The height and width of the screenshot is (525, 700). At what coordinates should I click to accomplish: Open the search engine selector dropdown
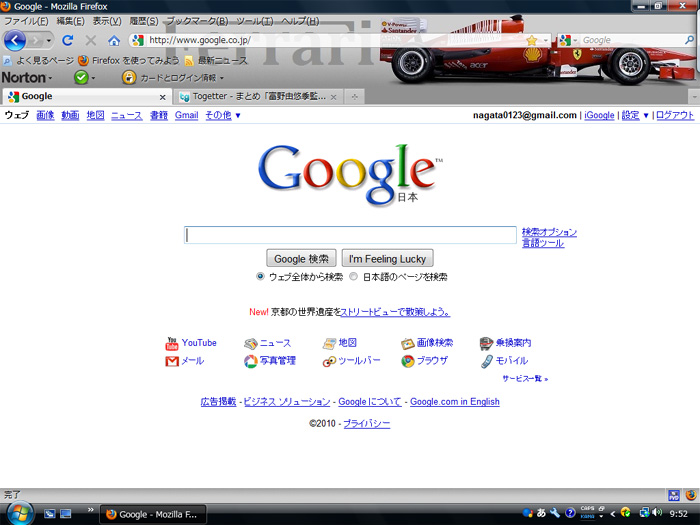[575, 41]
